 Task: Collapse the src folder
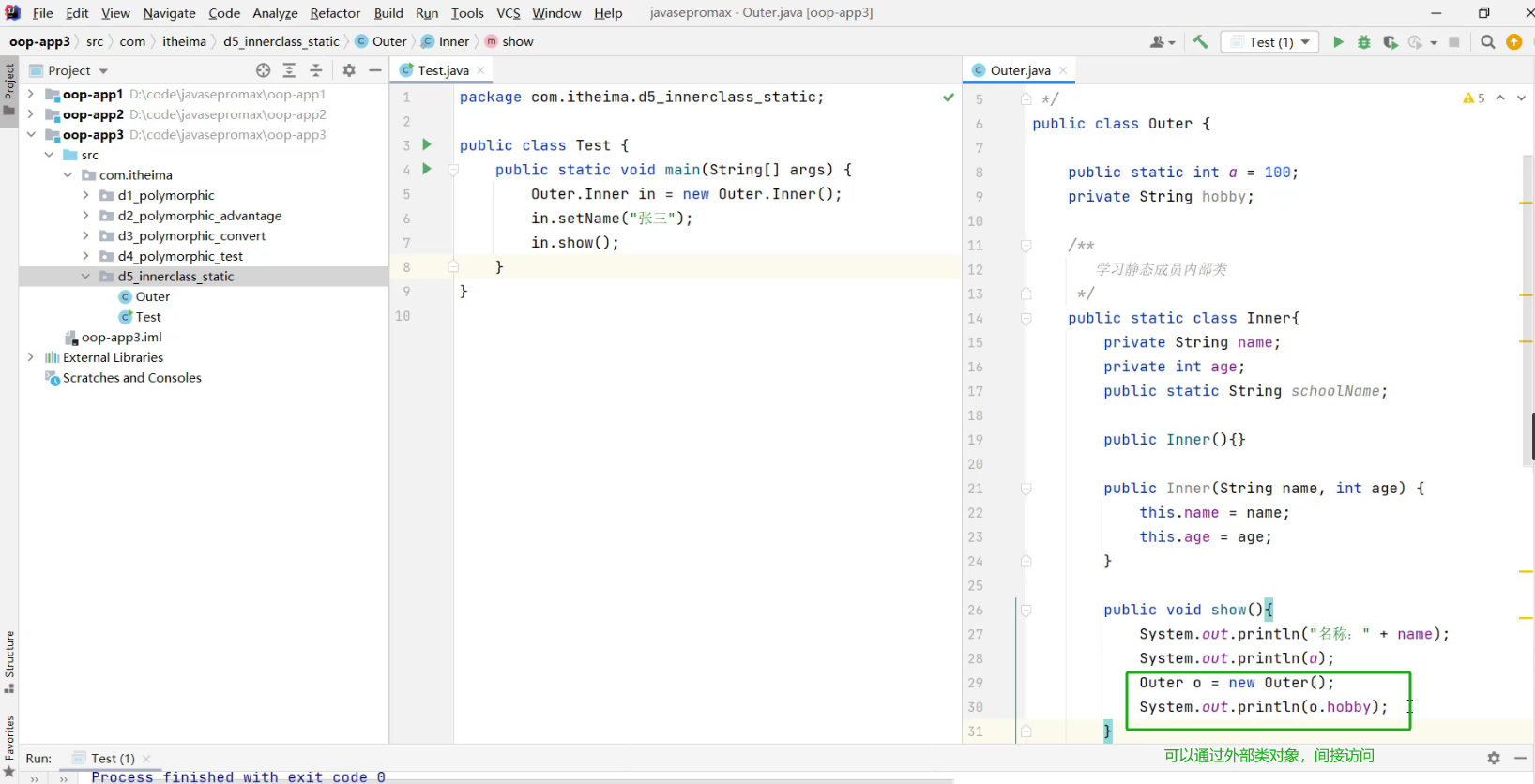tap(49, 155)
